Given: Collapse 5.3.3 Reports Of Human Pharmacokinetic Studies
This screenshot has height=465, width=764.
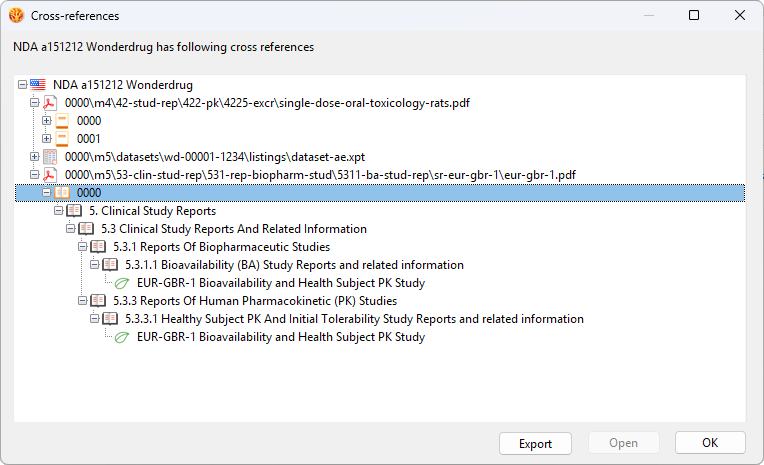Looking at the screenshot, I should [82, 301].
